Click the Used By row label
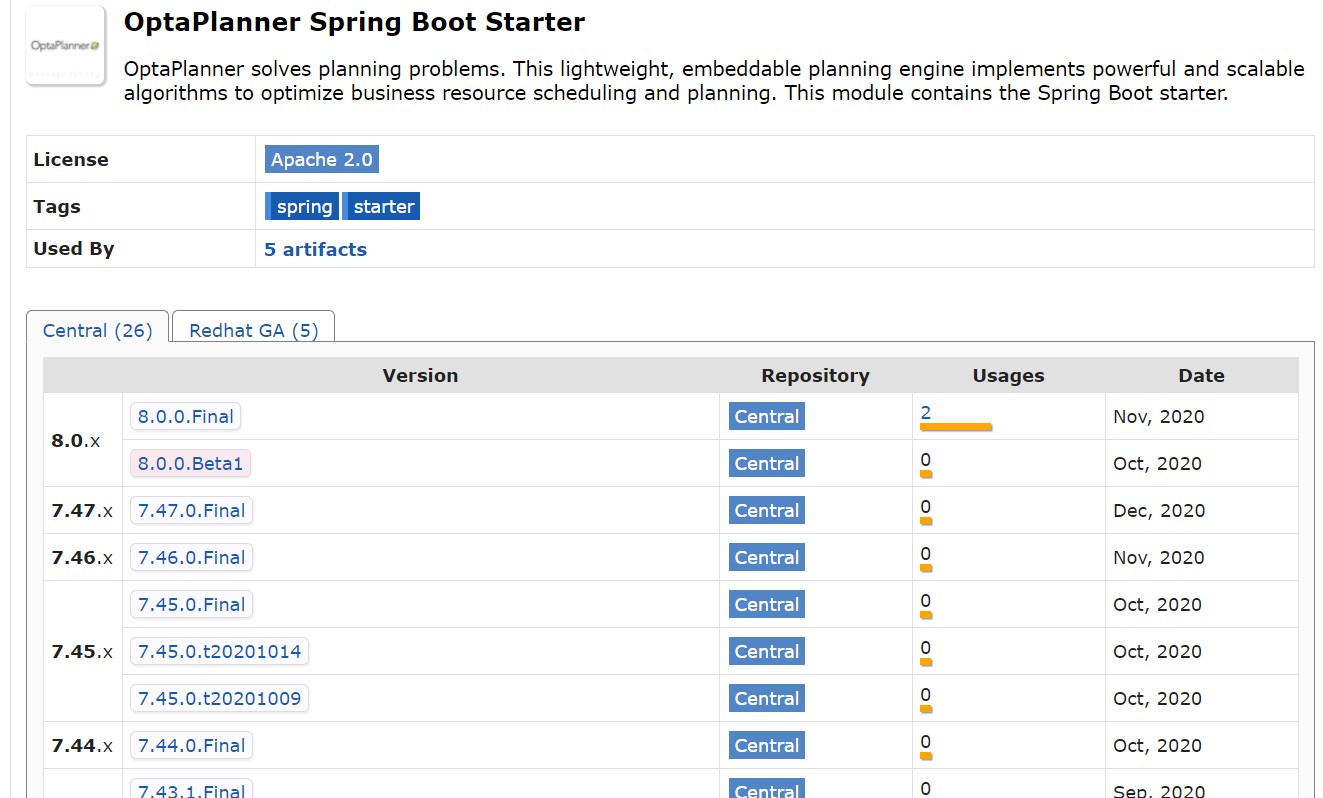Image resolution: width=1323 pixels, height=798 pixels. (x=74, y=248)
